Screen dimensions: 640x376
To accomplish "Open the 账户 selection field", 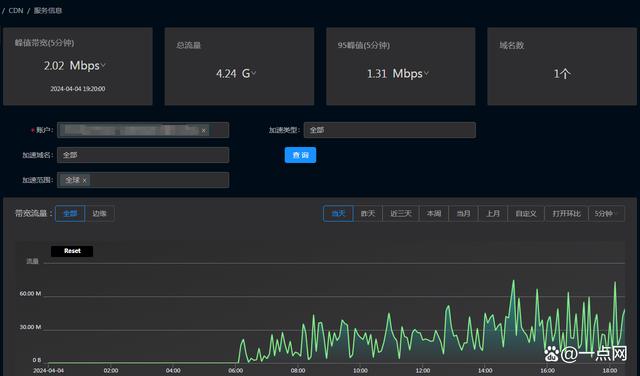I will pyautogui.click(x=143, y=130).
